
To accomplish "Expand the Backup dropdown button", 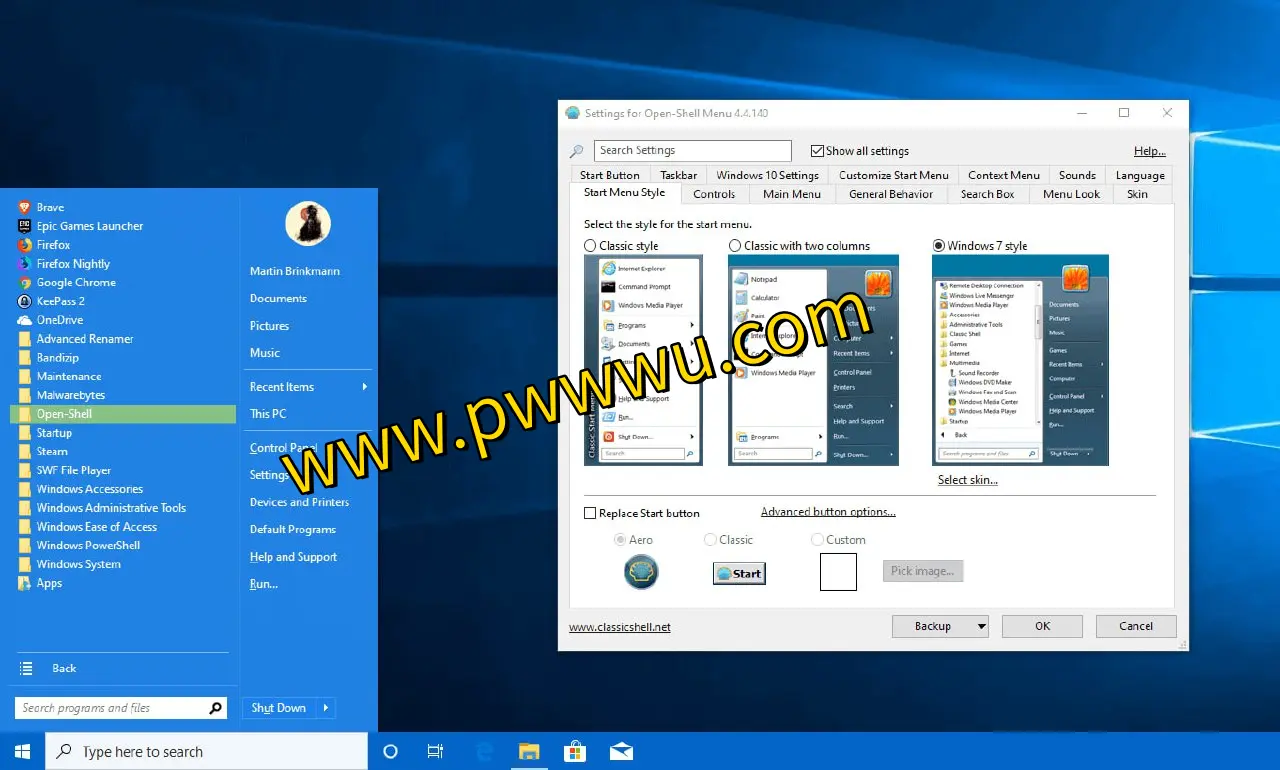I will (x=981, y=626).
